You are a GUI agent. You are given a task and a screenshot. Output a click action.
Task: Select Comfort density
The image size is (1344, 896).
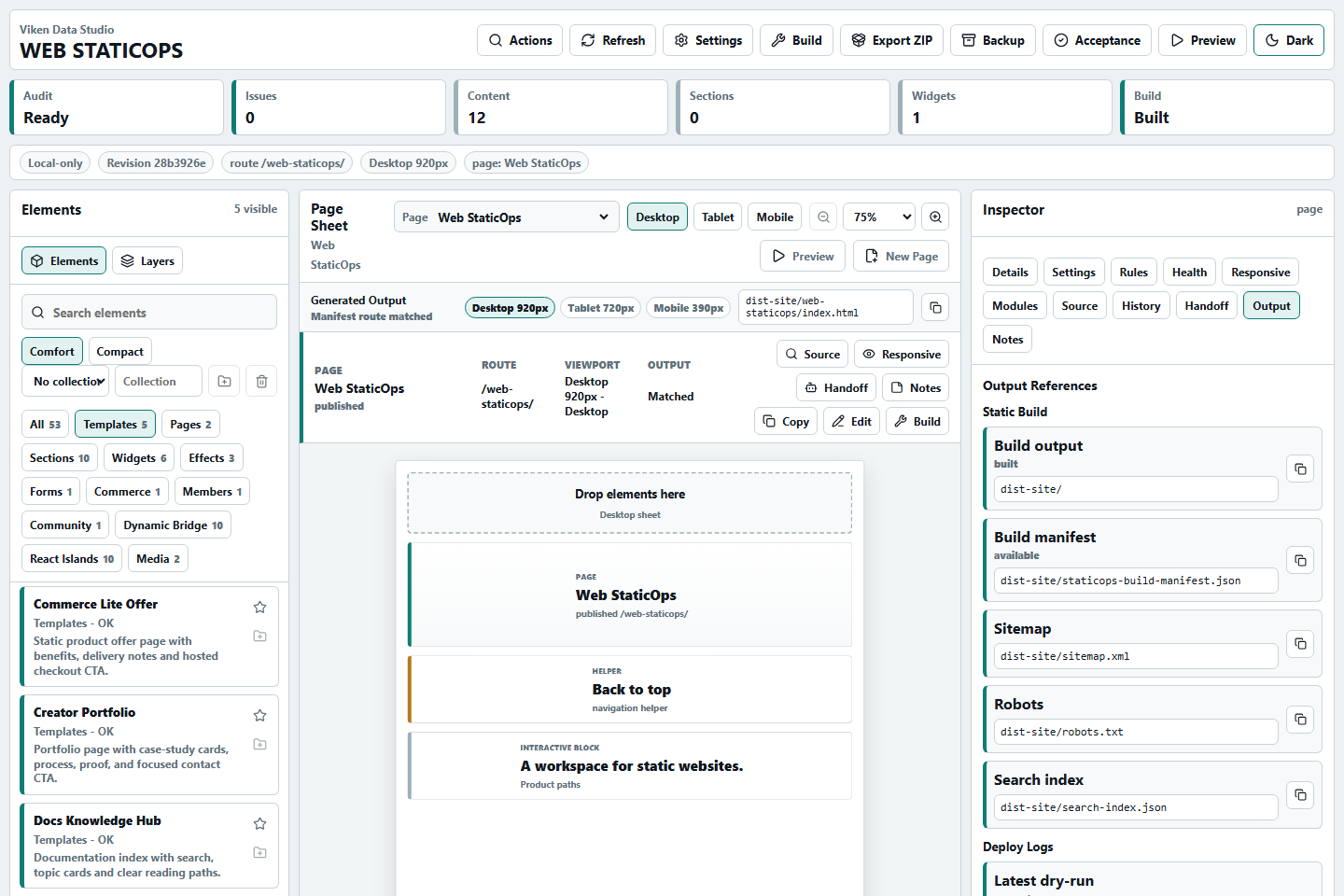[52, 352]
